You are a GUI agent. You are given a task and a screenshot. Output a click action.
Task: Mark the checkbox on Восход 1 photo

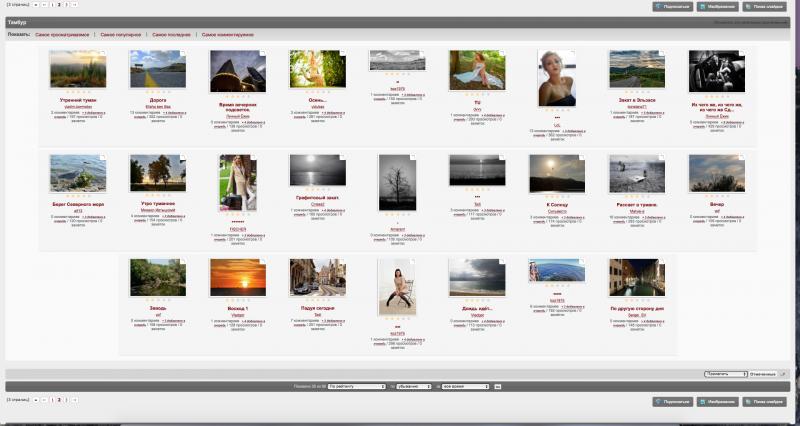click(263, 261)
